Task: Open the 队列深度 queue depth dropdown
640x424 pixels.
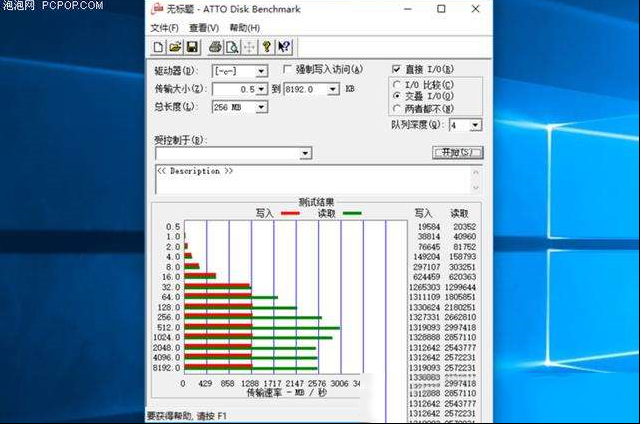Action: coord(476,125)
